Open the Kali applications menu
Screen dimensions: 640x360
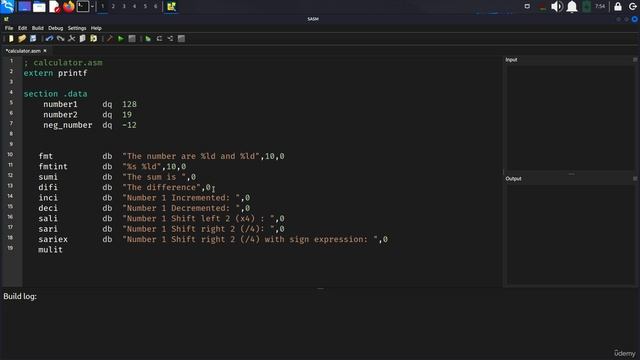(x=7, y=6)
